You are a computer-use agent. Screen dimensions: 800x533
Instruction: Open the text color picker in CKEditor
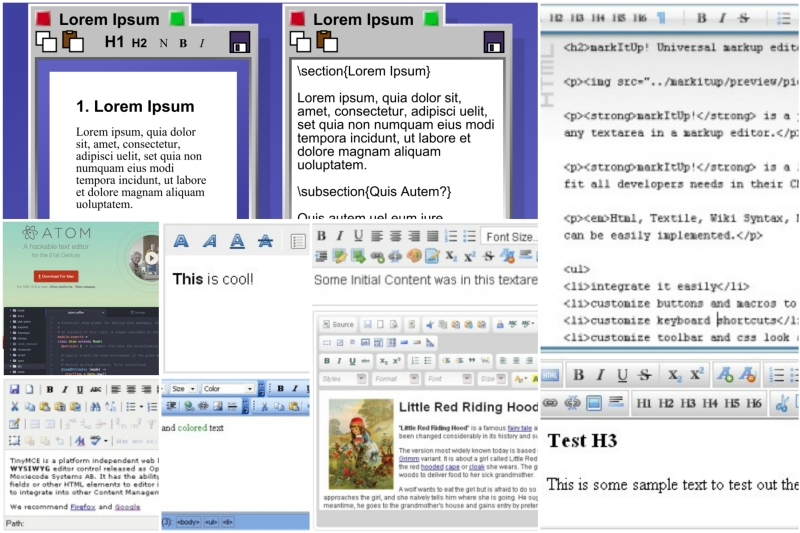[x=519, y=379]
